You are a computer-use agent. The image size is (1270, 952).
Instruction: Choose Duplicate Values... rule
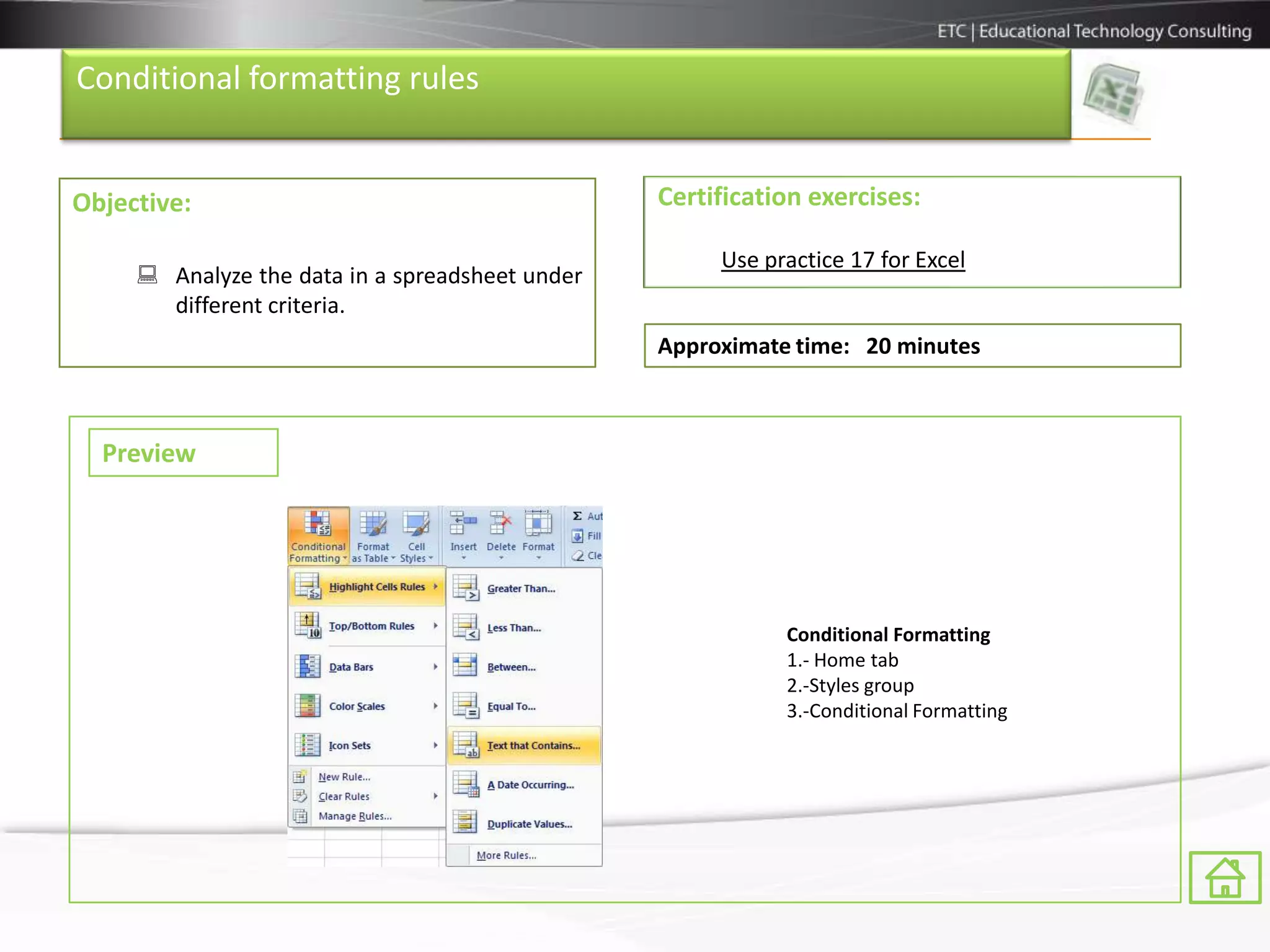524,824
